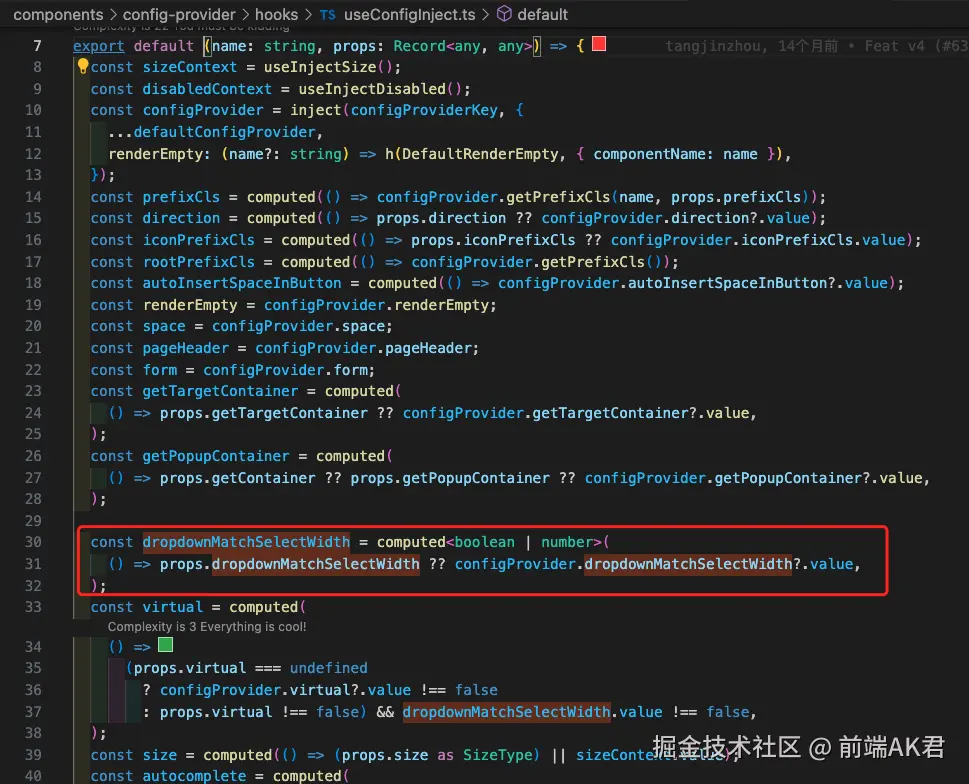The image size is (969, 784).
Task: Click getPopupContainer constant name on line 26
Action: (x=216, y=456)
